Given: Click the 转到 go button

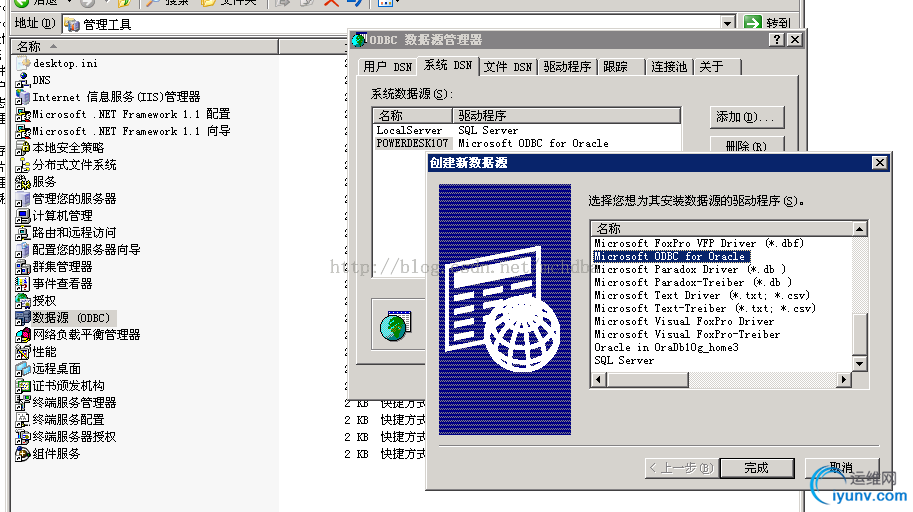Looking at the screenshot, I should pyautogui.click(x=767, y=23).
